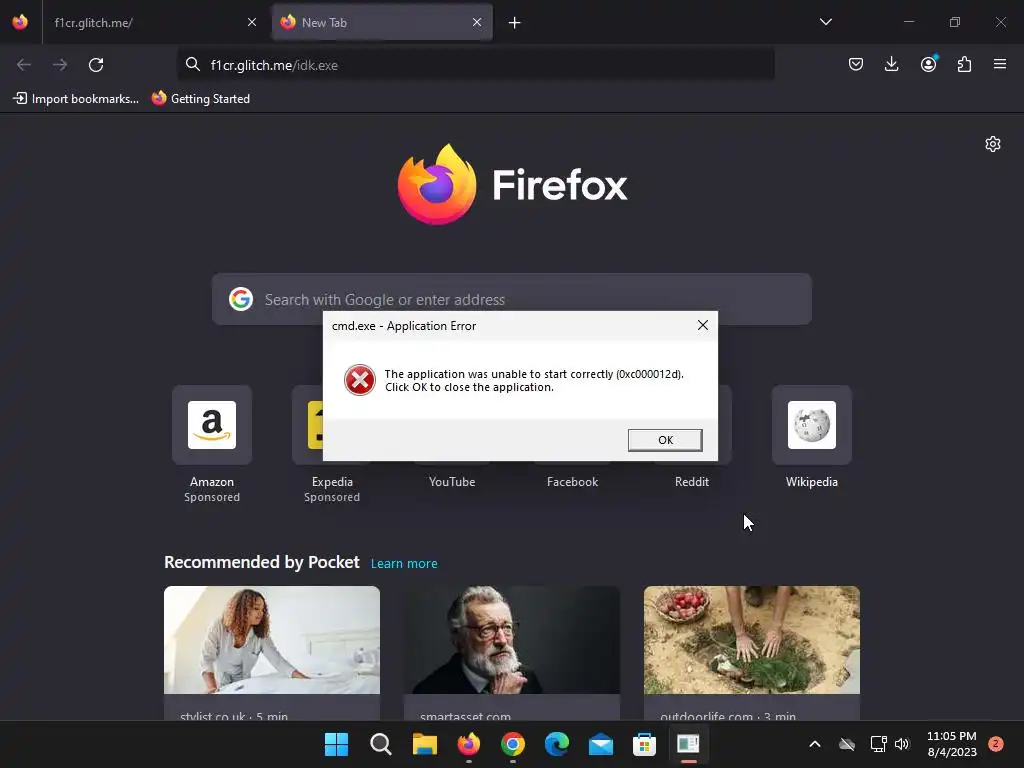
Task: Open the Downloads panel icon
Action: point(891,64)
